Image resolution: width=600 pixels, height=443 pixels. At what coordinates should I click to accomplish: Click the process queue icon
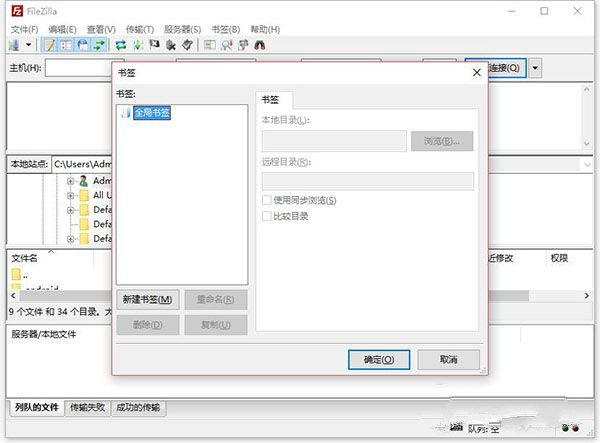pyautogui.click(x=138, y=45)
